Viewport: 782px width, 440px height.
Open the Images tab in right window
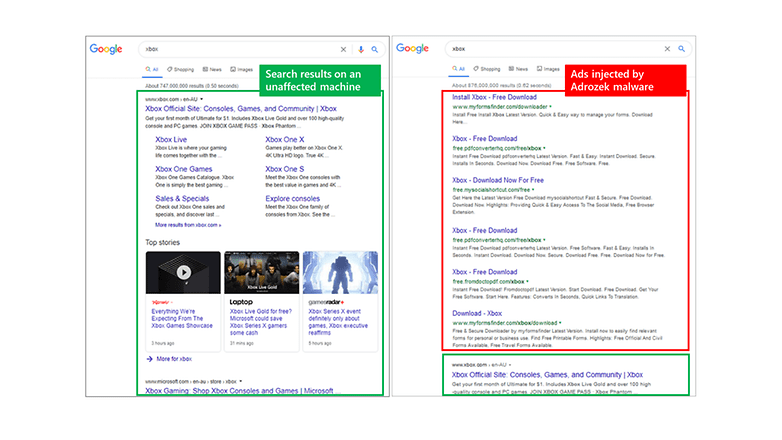[x=548, y=69]
